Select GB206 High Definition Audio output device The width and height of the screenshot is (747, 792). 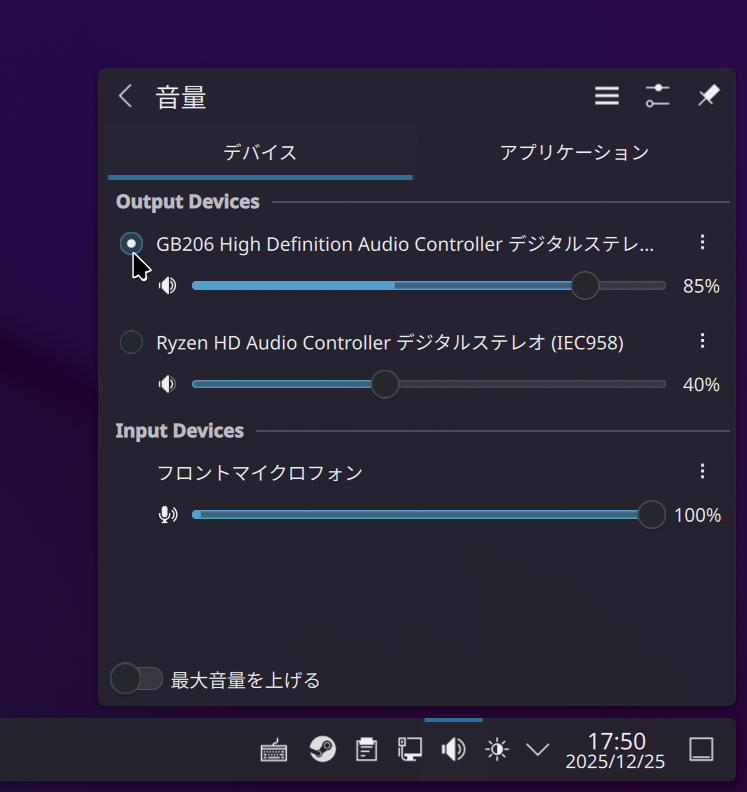[x=131, y=244]
